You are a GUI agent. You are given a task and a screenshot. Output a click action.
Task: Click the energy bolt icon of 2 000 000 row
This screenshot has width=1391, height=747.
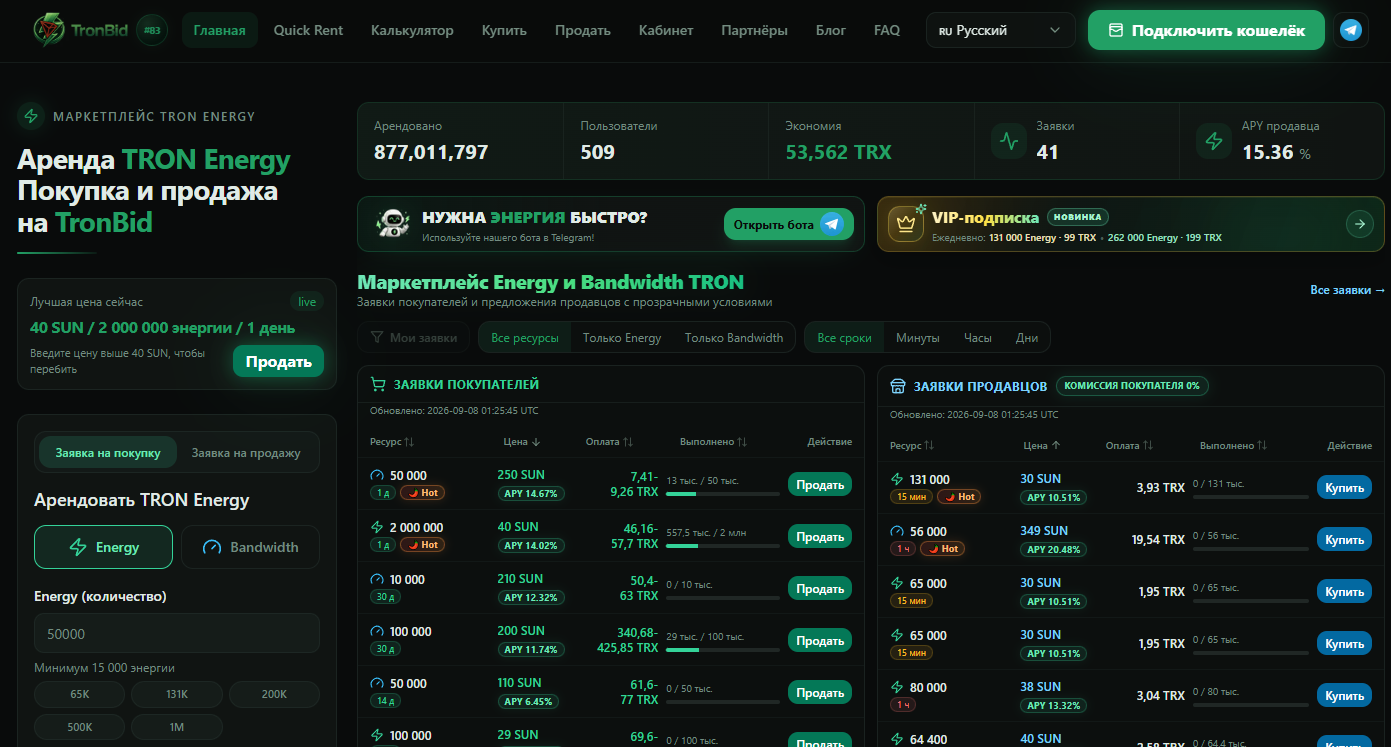[377, 527]
